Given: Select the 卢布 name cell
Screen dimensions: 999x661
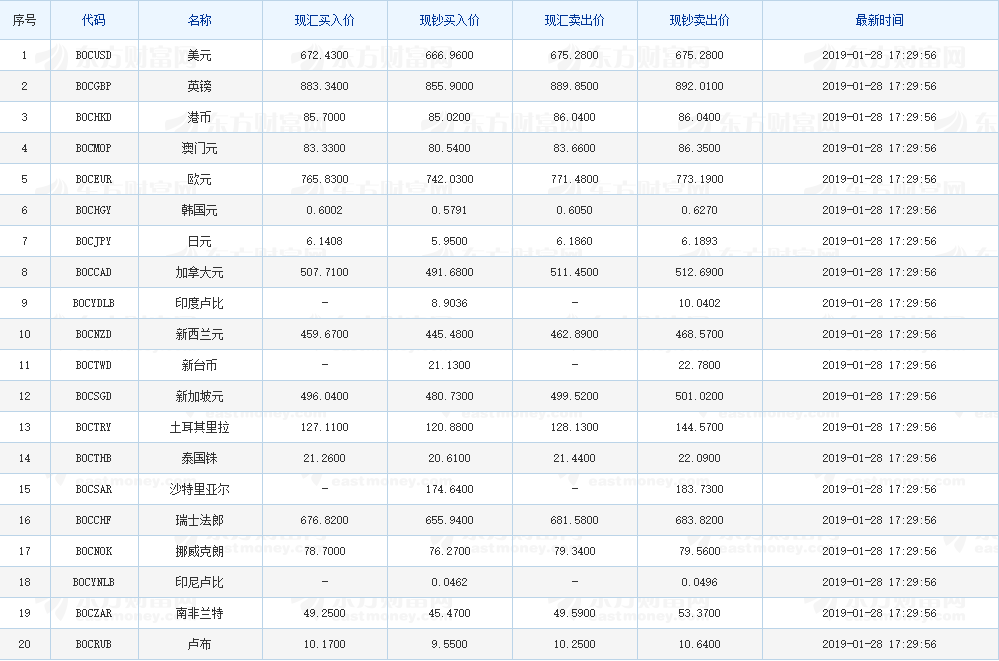Looking at the screenshot, I should coord(199,644).
